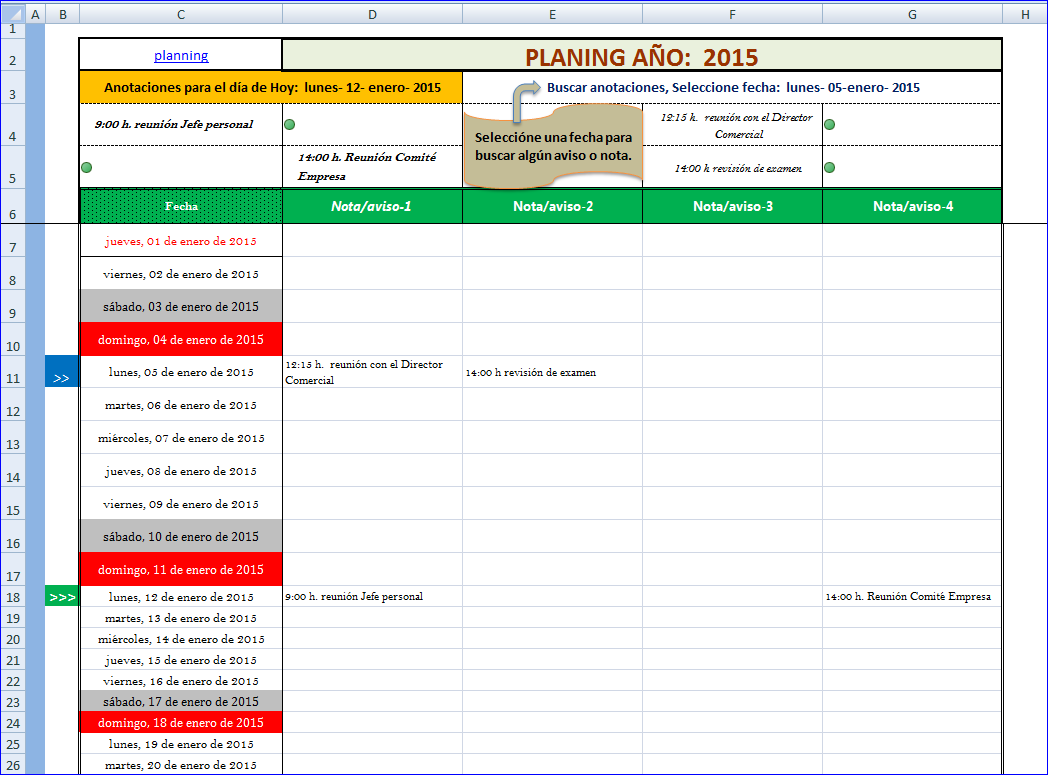This screenshot has width=1048, height=775.
Task: Select cell jueves, 15 de enero de 2015
Action: (x=181, y=660)
